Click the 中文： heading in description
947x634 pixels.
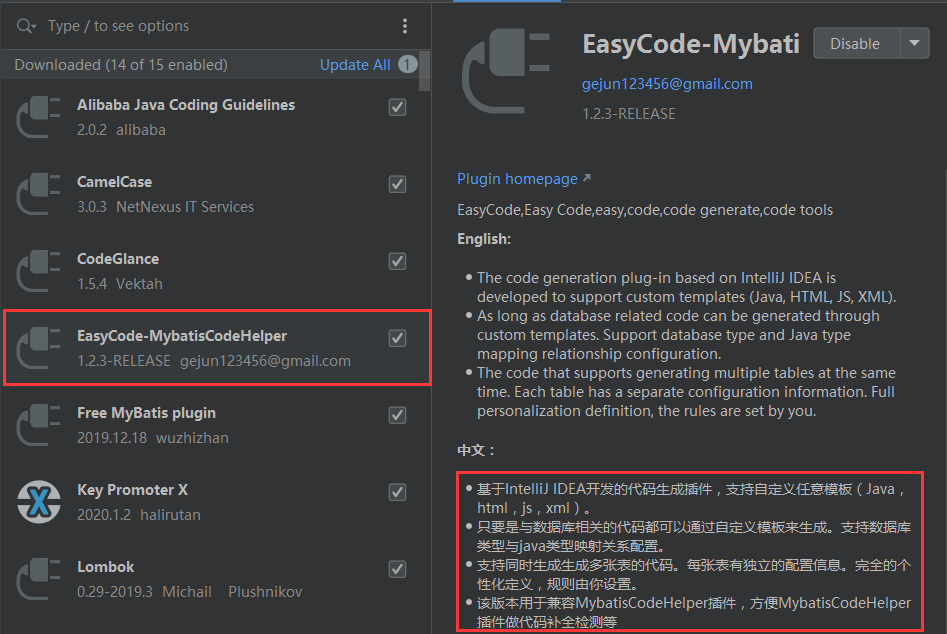(x=476, y=450)
